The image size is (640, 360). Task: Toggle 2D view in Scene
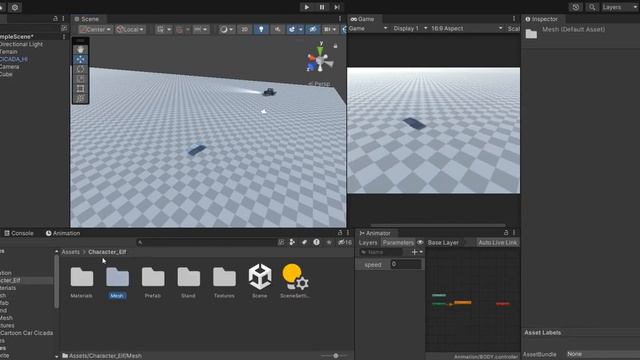244,29
